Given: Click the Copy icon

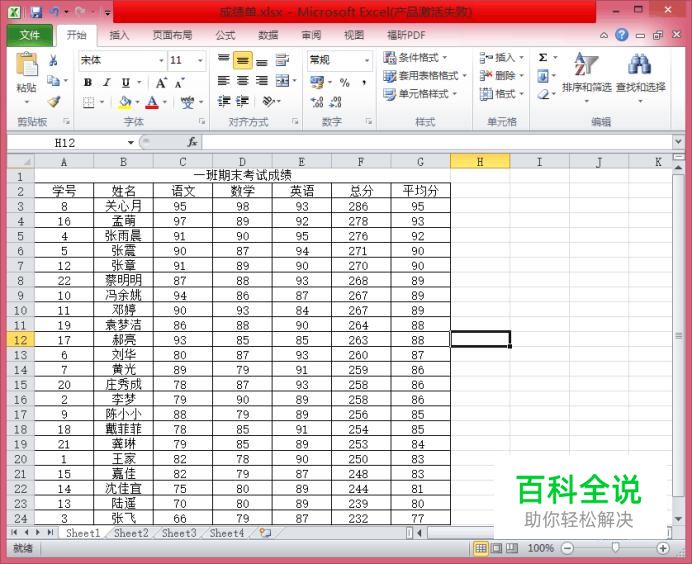Looking at the screenshot, I should coord(53,81).
